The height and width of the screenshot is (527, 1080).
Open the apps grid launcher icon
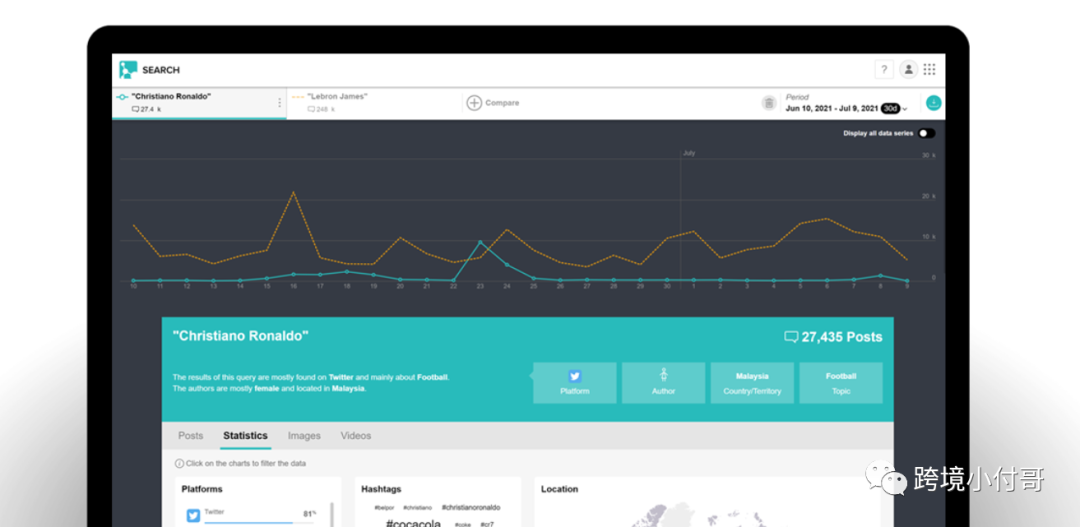[930, 70]
